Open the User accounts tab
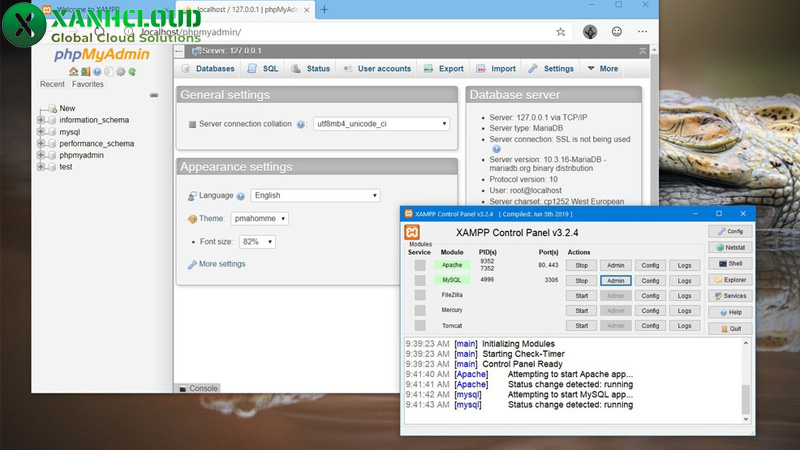 [x=378, y=68]
